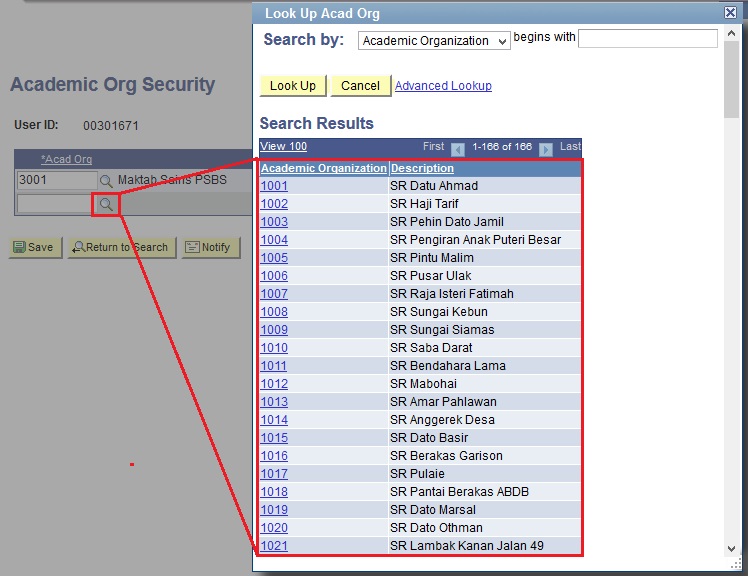The width and height of the screenshot is (748, 576).
Task: Click SR Pantai Berakas ABDB description
Action: point(460,492)
